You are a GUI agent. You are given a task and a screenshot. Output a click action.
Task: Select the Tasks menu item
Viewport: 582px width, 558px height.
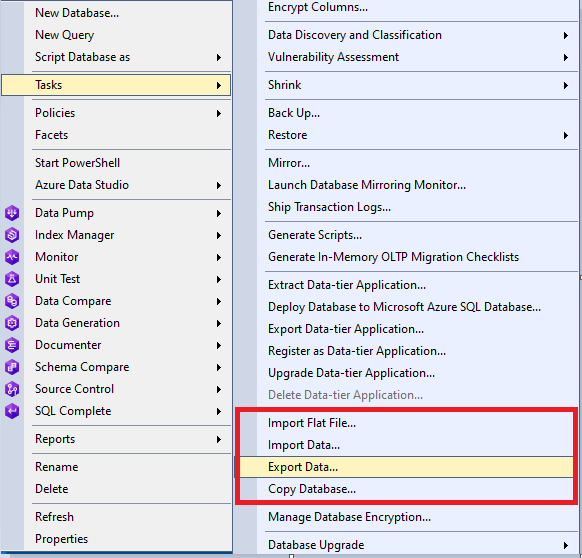click(x=116, y=85)
